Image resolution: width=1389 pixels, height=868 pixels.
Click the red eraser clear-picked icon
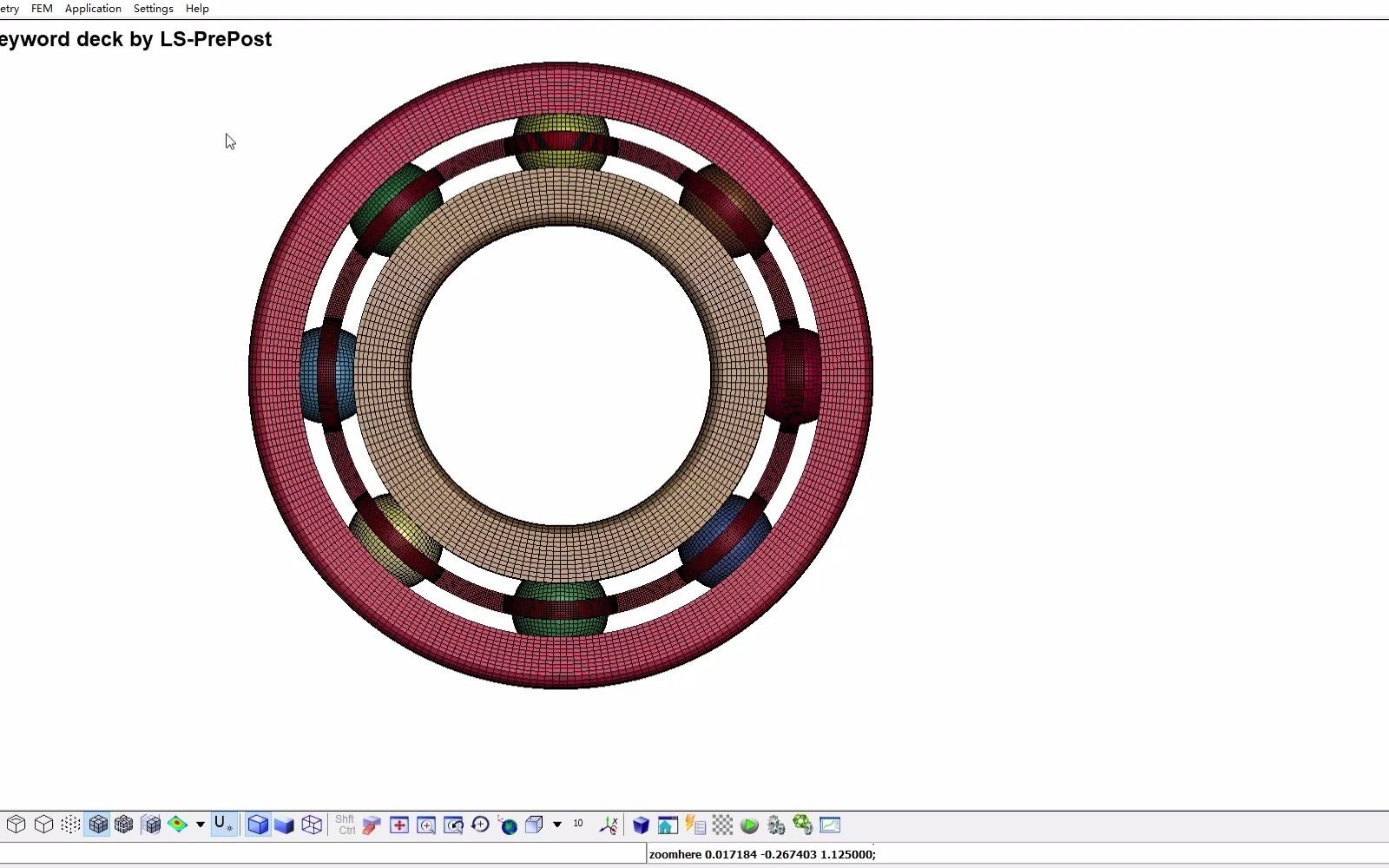click(x=372, y=825)
